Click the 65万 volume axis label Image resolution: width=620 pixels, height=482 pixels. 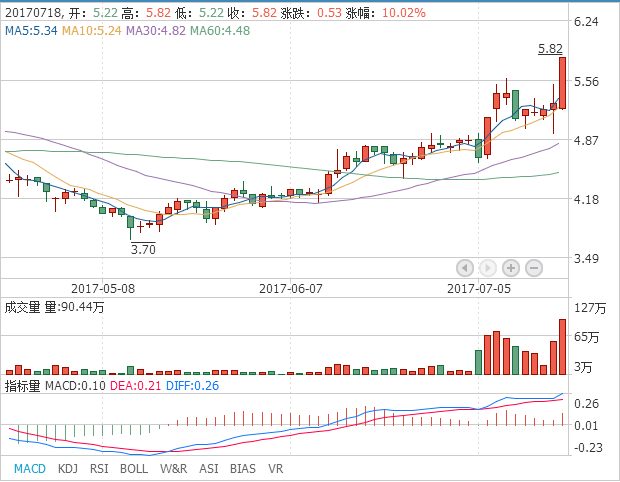[586, 337]
